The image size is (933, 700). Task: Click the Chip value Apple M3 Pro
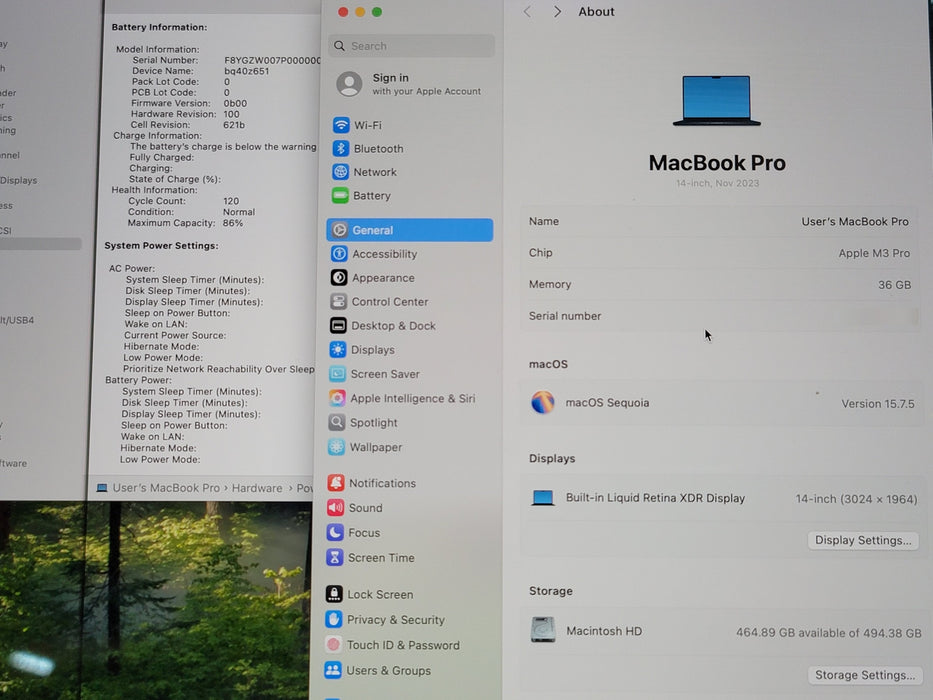click(x=874, y=253)
